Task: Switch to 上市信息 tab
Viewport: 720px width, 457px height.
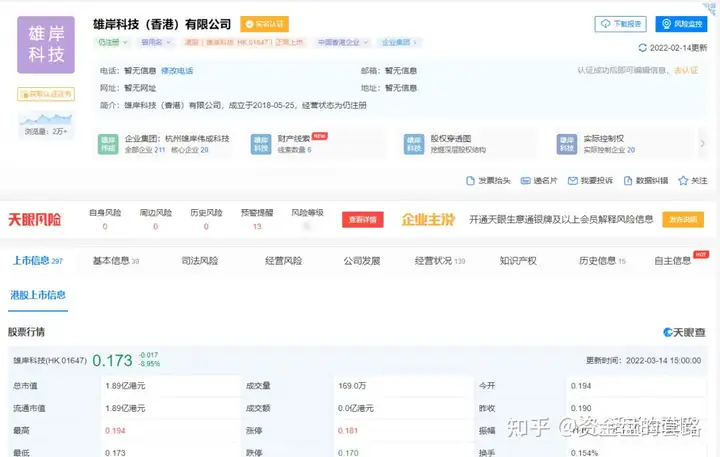Action: pyautogui.click(x=38, y=261)
